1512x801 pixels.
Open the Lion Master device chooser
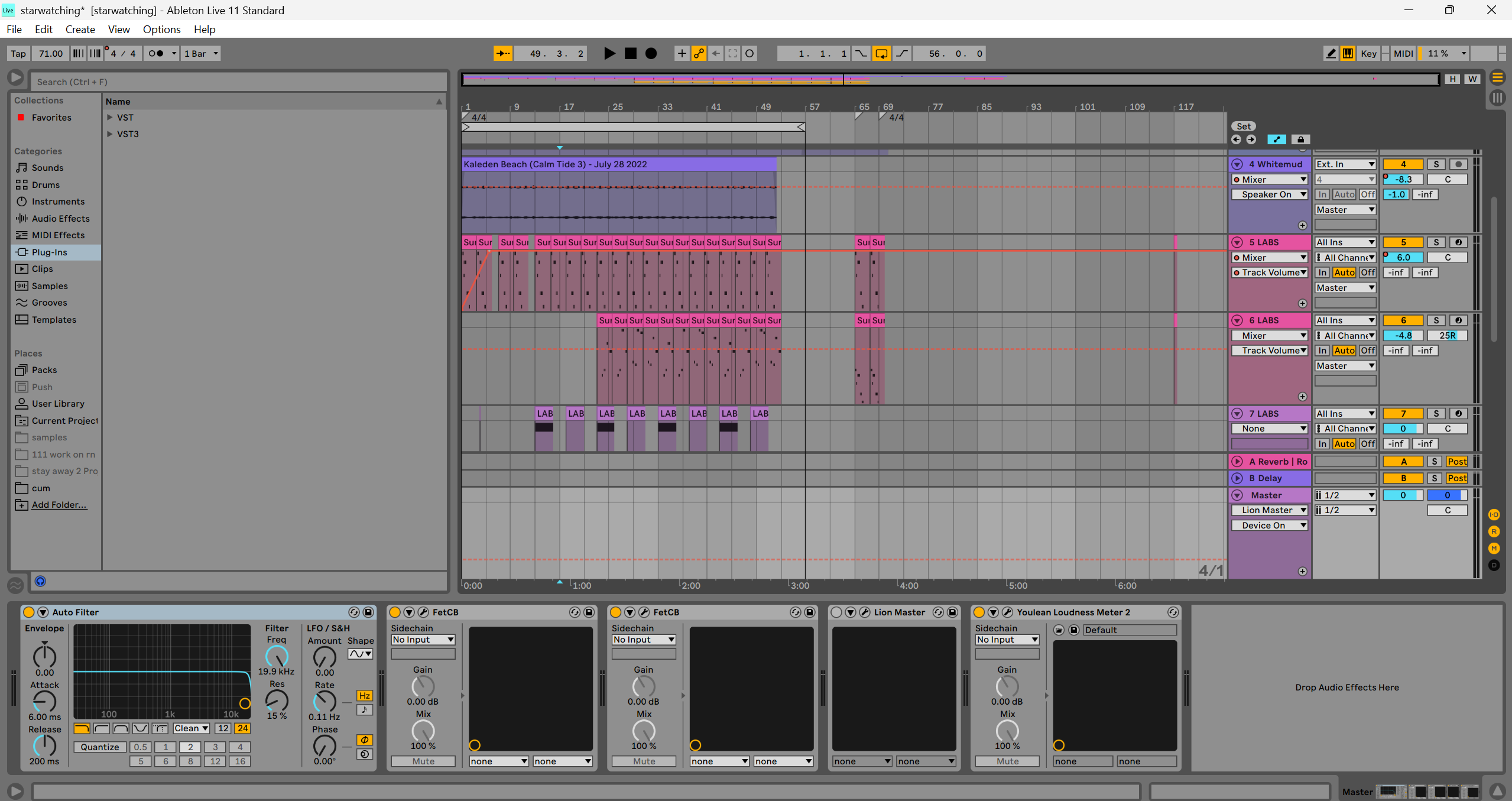click(x=1269, y=510)
